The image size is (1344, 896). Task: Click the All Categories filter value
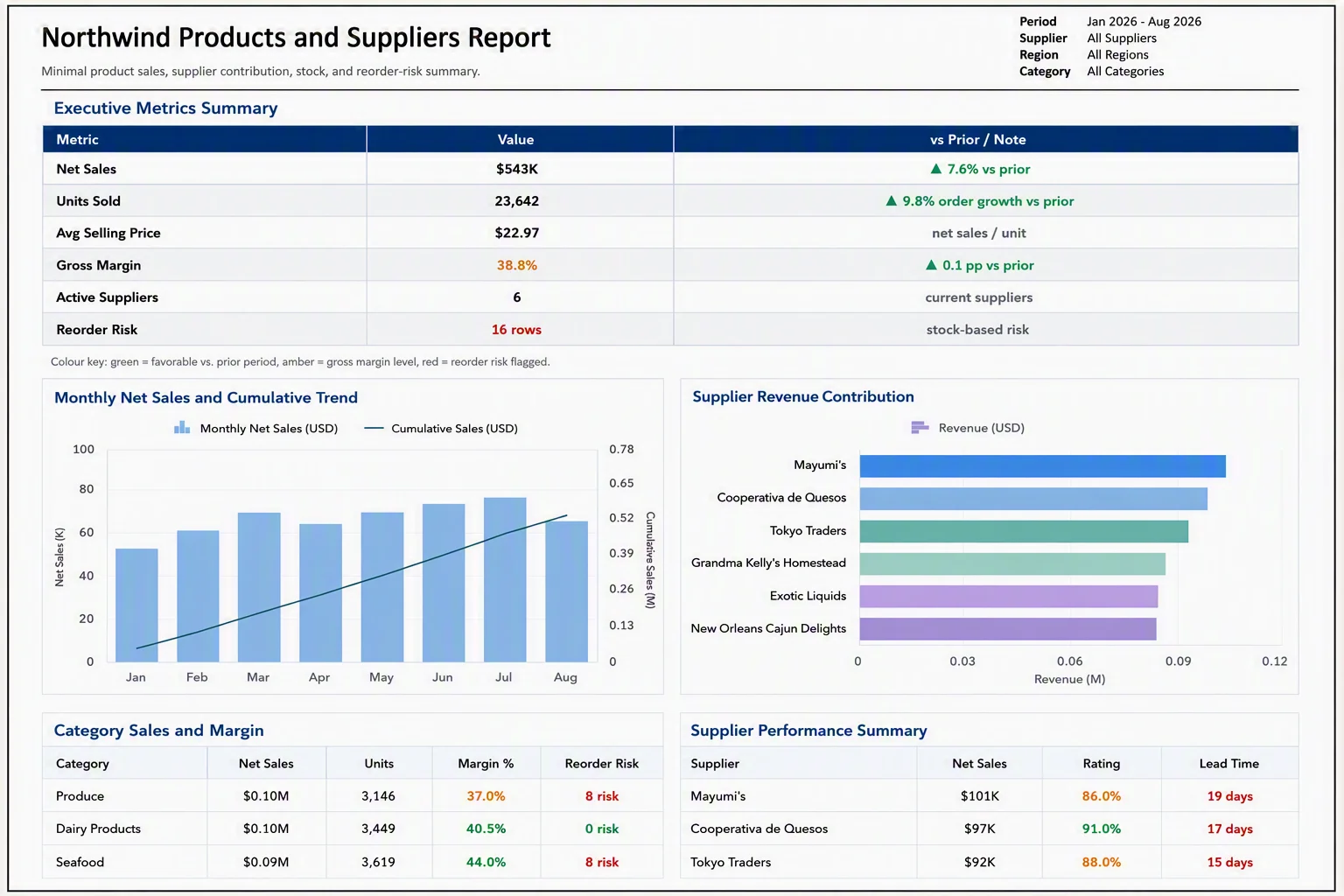[1125, 71]
